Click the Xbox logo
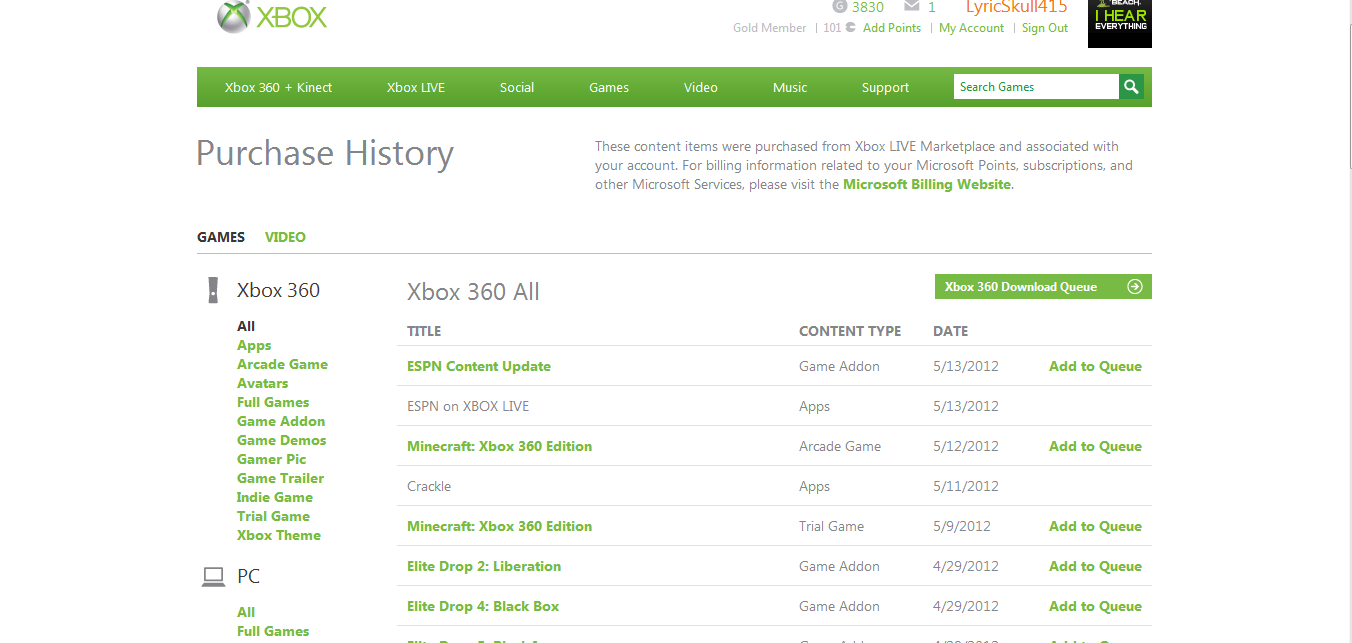The width and height of the screenshot is (1352, 643). click(x=272, y=17)
